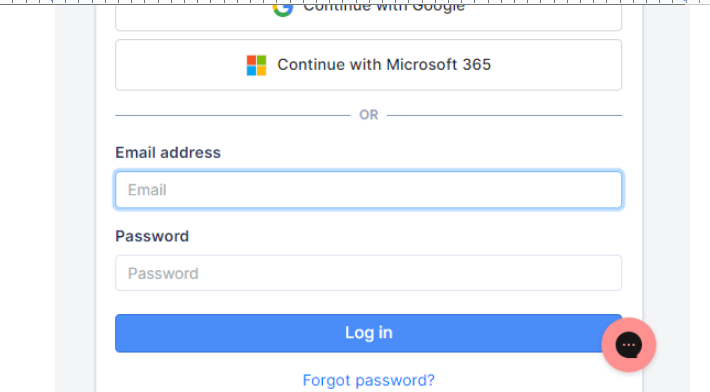Open the chat support bubble
710x392 pixels.
628,345
